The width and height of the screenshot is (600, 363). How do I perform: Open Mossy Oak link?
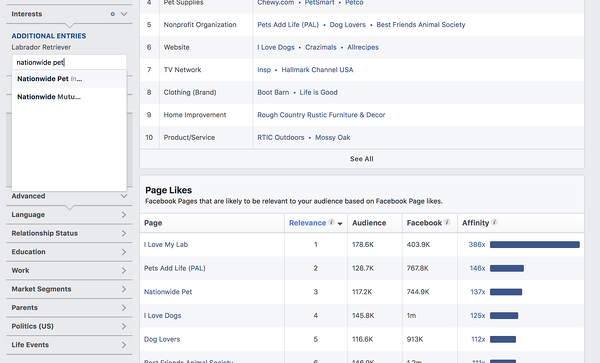pyautogui.click(x=333, y=137)
